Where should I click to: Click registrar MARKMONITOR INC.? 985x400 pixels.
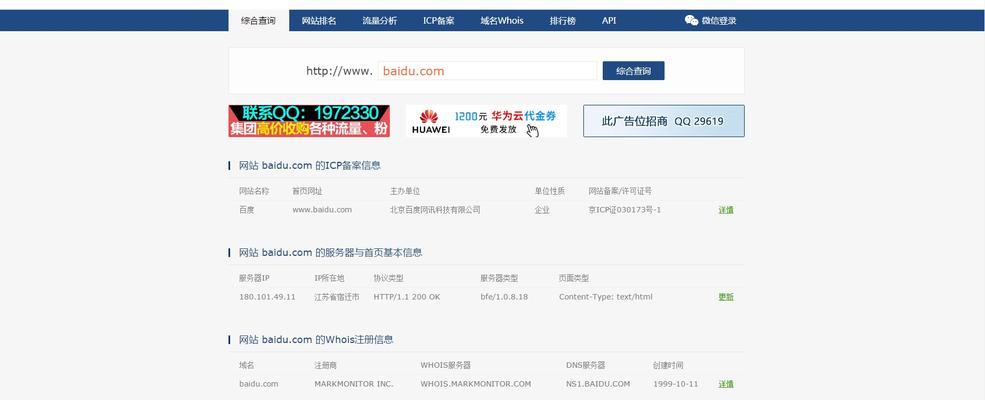pos(354,384)
